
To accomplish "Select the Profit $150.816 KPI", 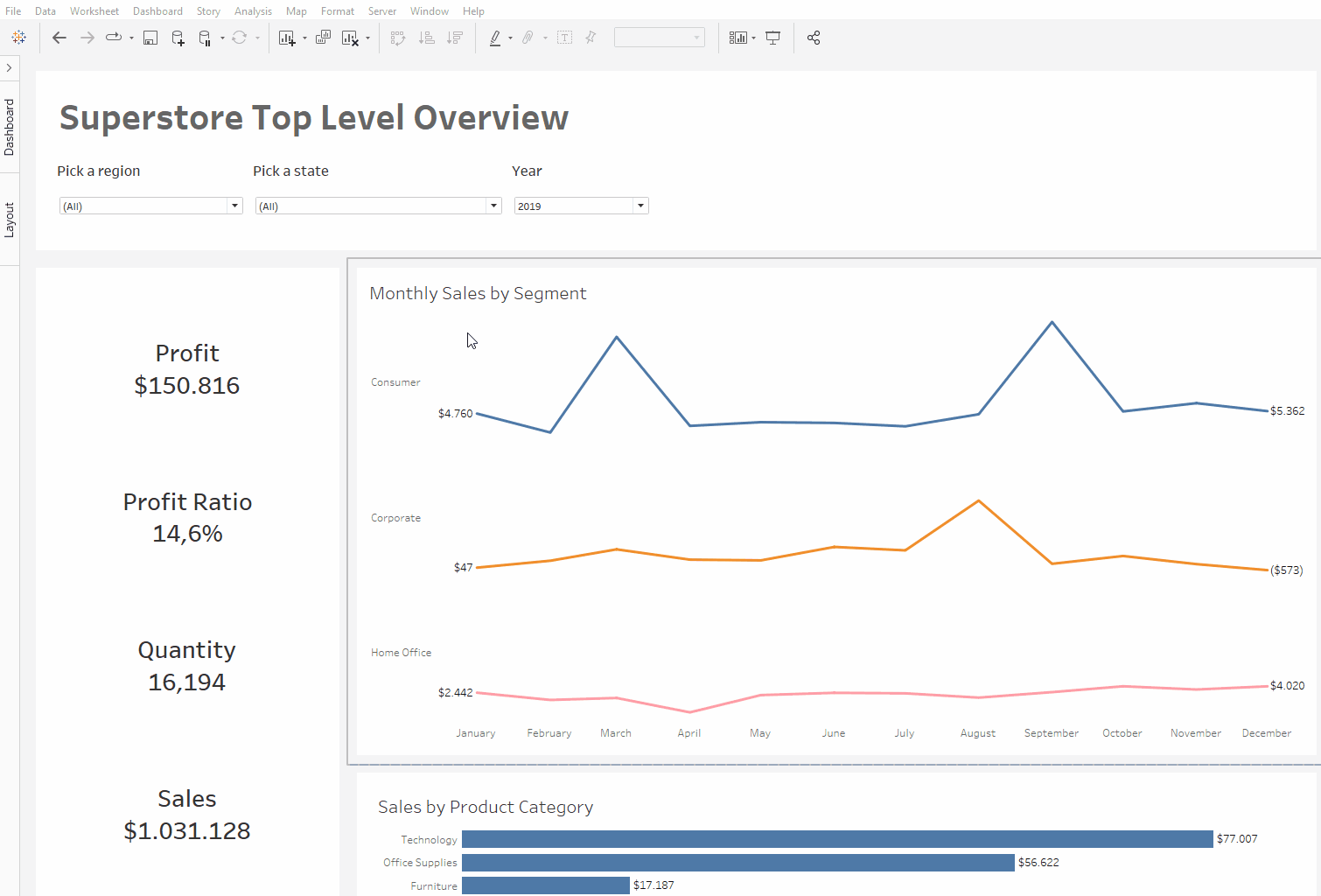I will [187, 369].
